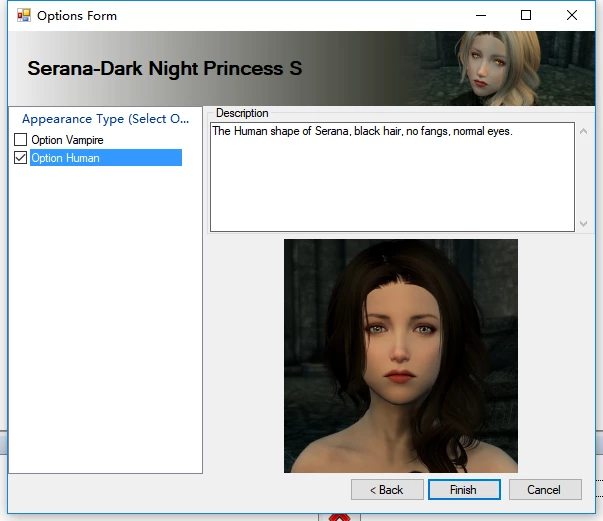The image size is (603, 521).
Task: Click the Description group label
Action: point(242,113)
